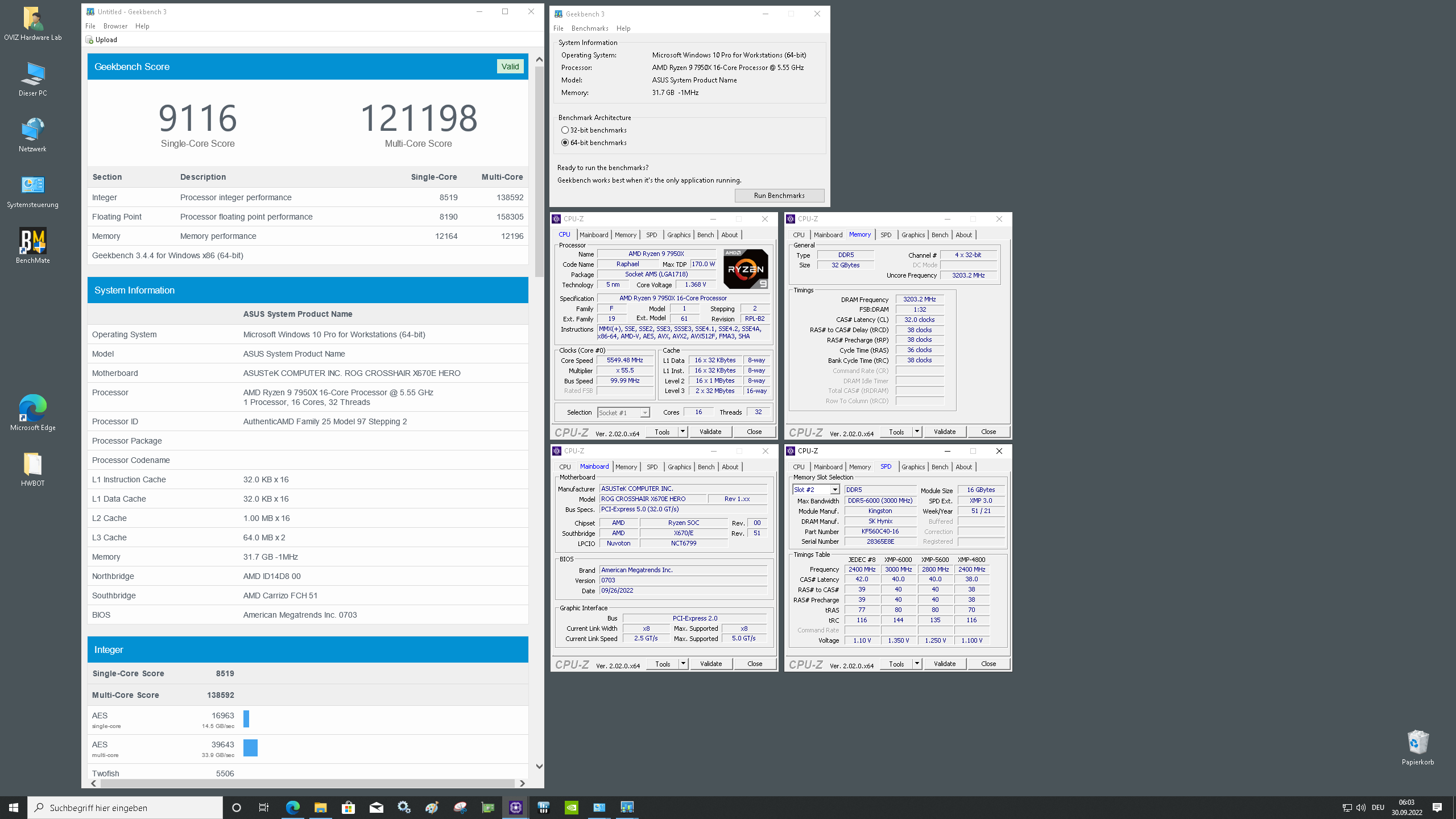The image size is (1456, 819).
Task: Select 32-bit benchmarks radio button
Action: [565, 130]
